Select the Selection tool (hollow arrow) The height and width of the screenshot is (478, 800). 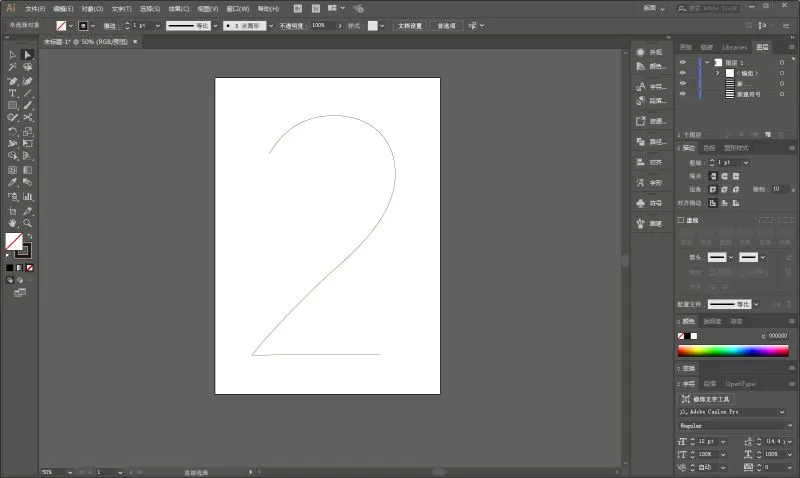[x=12, y=55]
